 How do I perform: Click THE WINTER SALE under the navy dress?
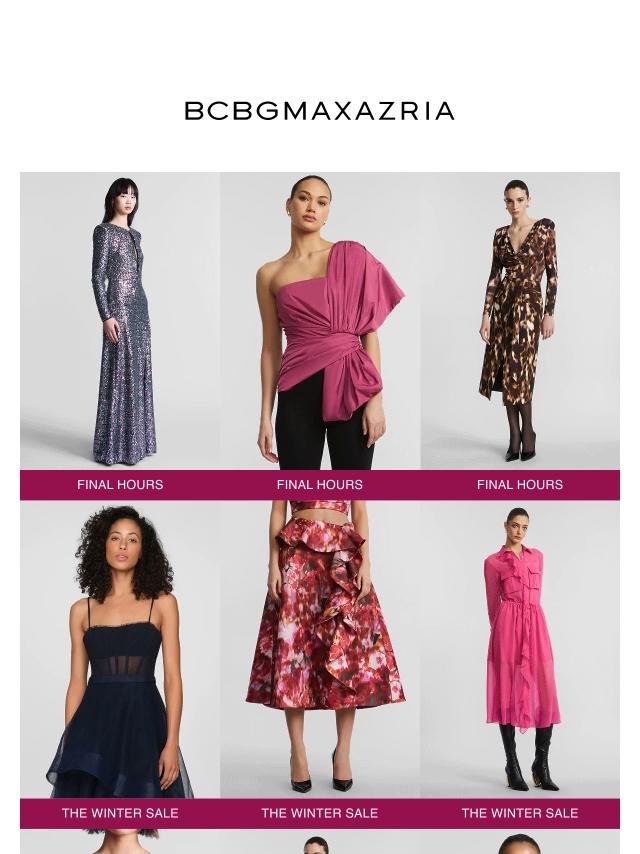(120, 813)
